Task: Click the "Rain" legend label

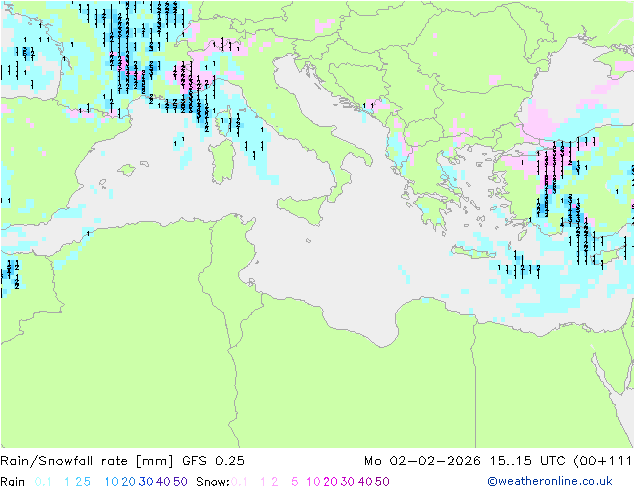Action: coord(13,482)
